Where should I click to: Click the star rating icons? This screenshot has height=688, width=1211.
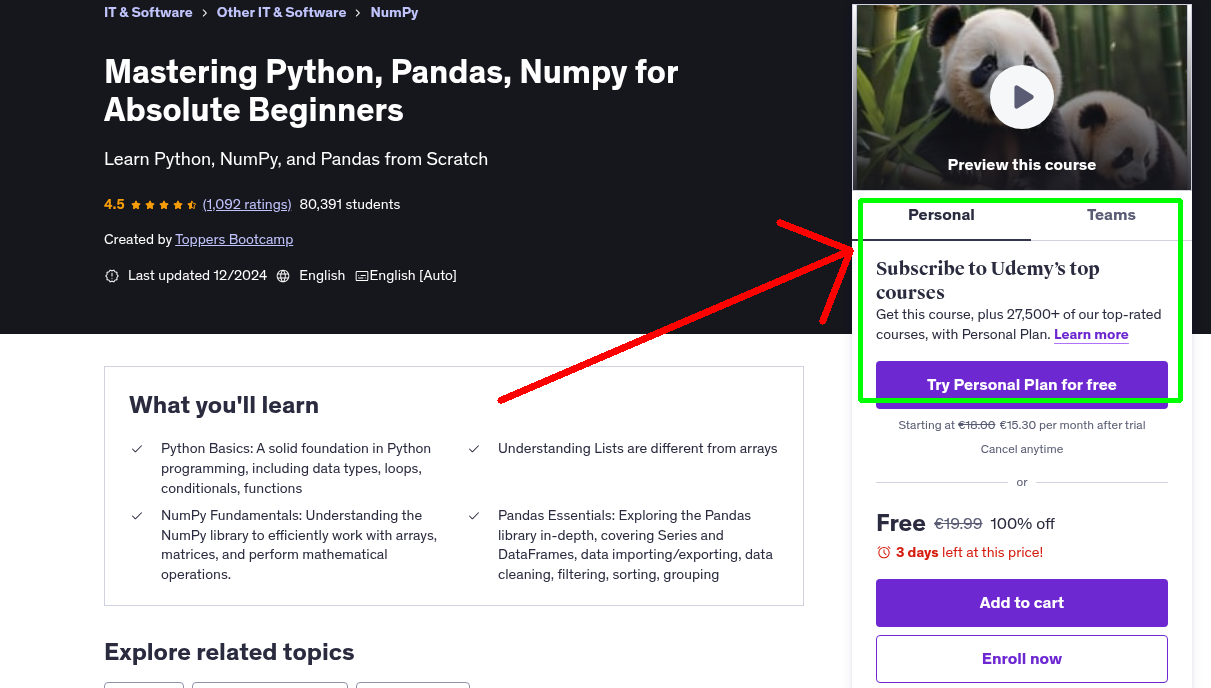164,204
